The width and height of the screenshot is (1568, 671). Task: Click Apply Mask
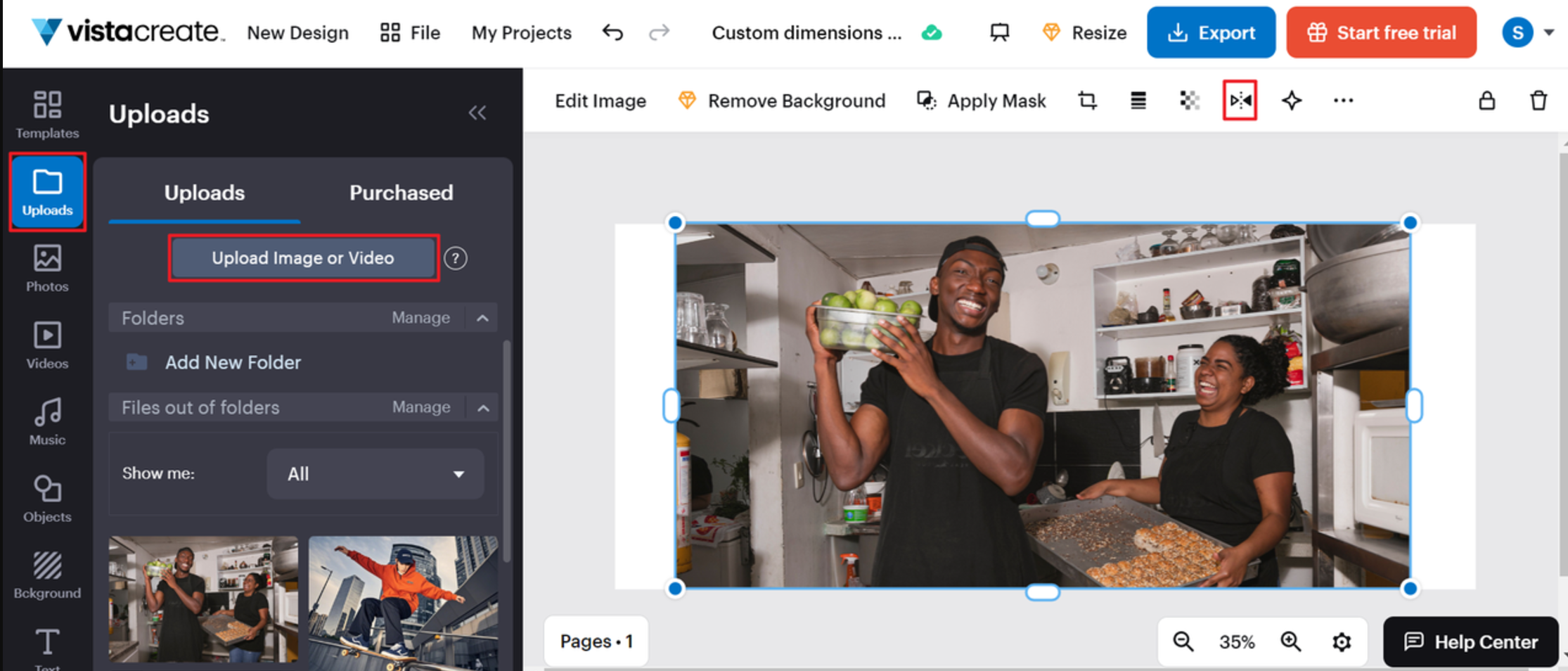[x=981, y=101]
